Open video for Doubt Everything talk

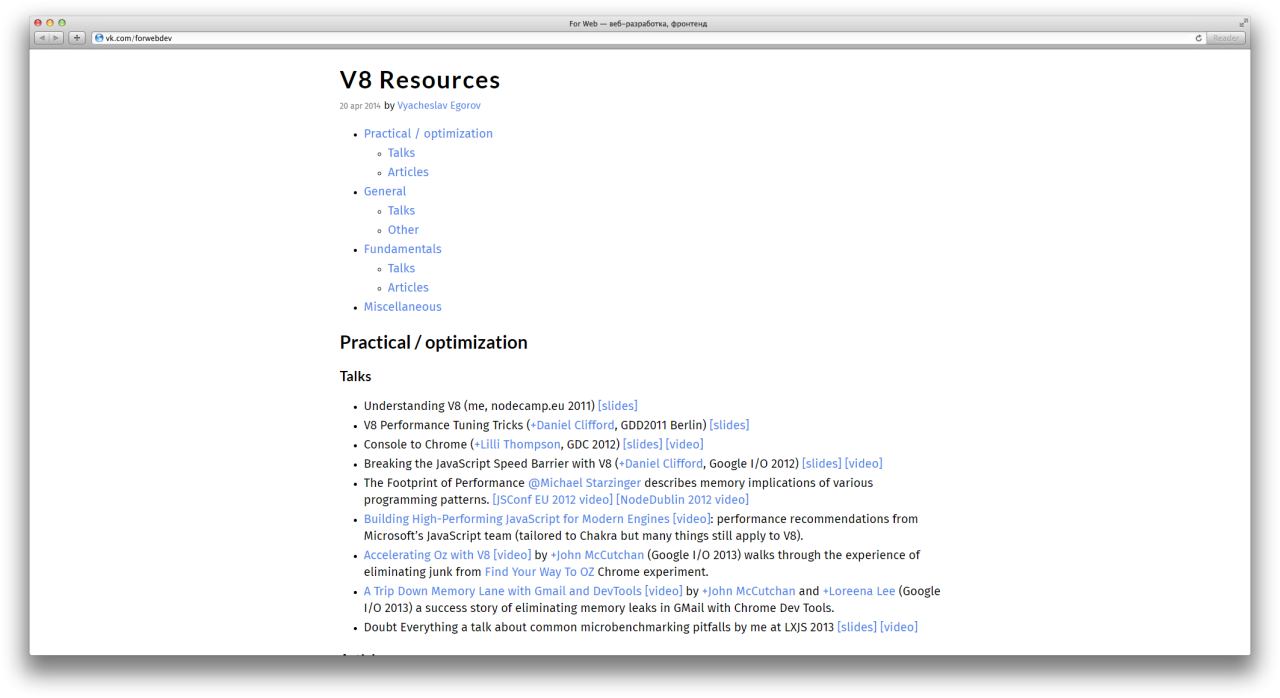[899, 627]
